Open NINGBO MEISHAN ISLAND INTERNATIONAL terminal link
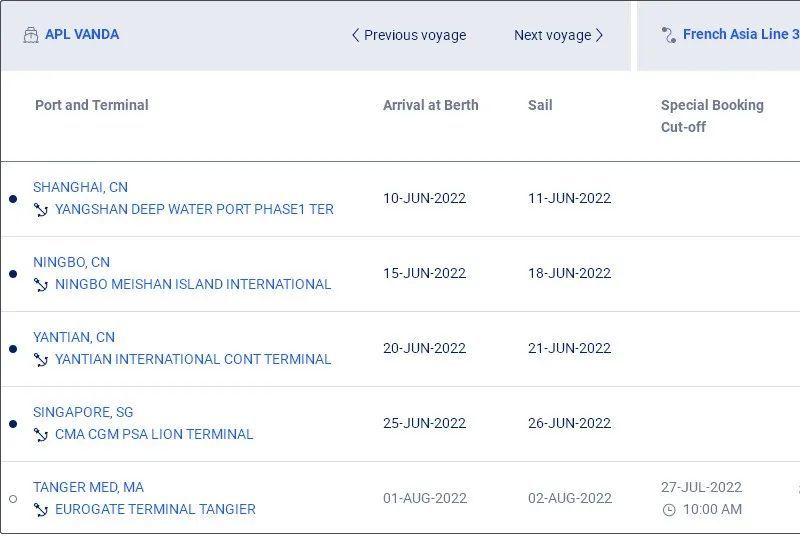 (193, 284)
